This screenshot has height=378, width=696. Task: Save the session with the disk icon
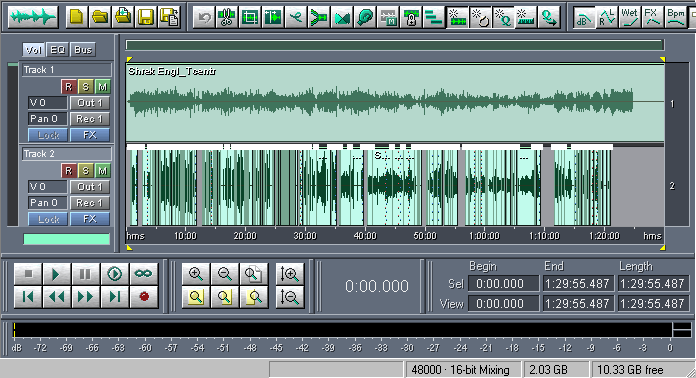(x=146, y=17)
